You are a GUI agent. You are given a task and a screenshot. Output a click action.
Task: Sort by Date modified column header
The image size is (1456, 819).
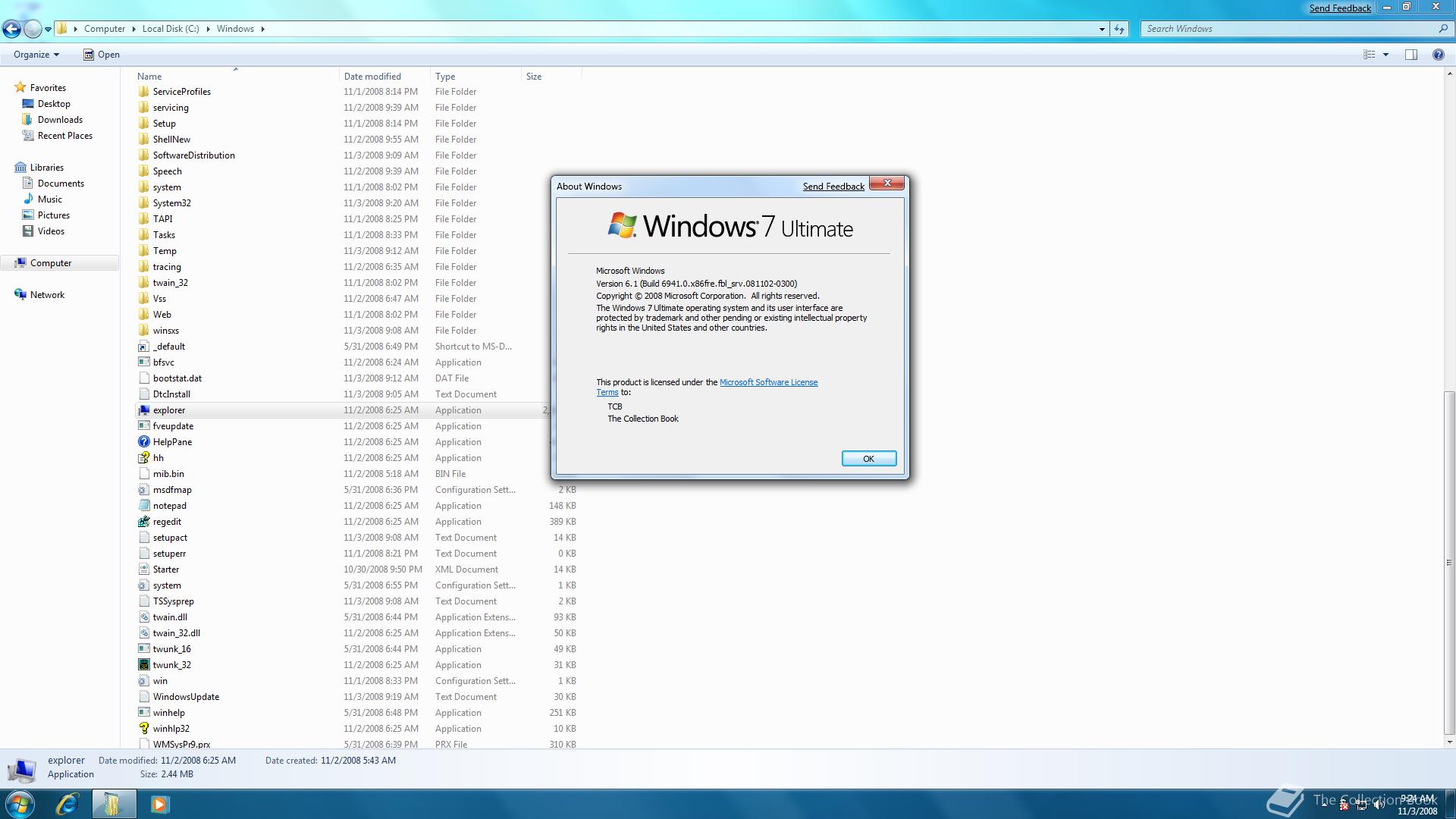[x=372, y=77]
